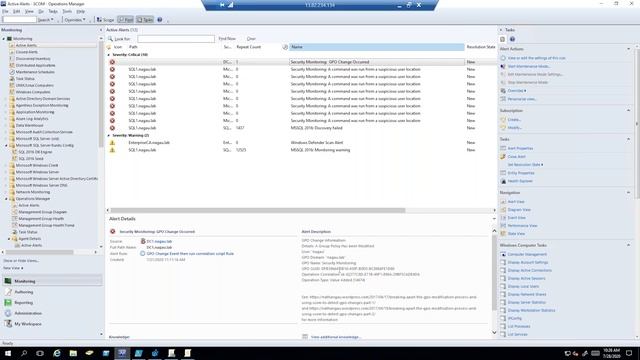Screen dimensions: 640x360
Task: Collapse the Alert Actions section
Action: pos(629,49)
